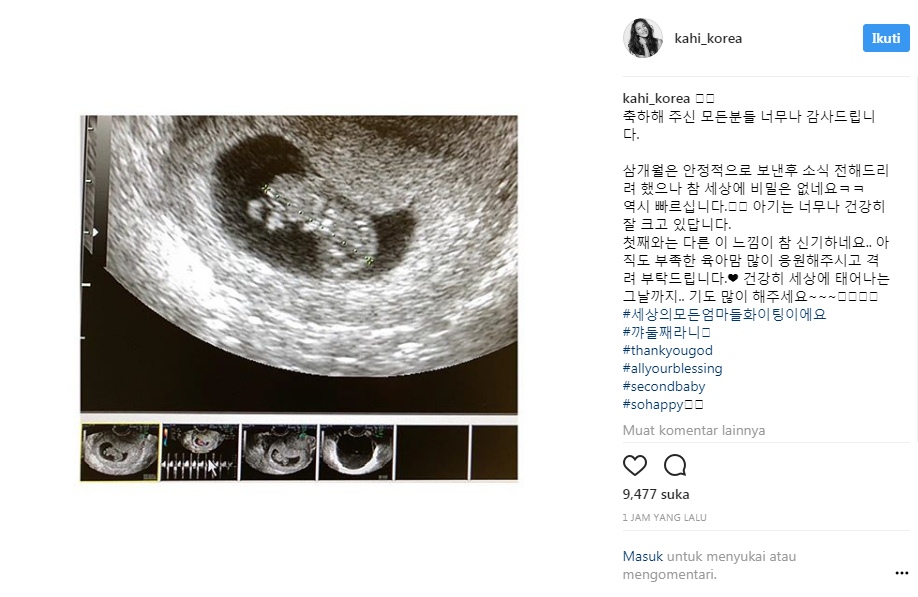Open kahi_korea name in the caption

[x=656, y=98]
